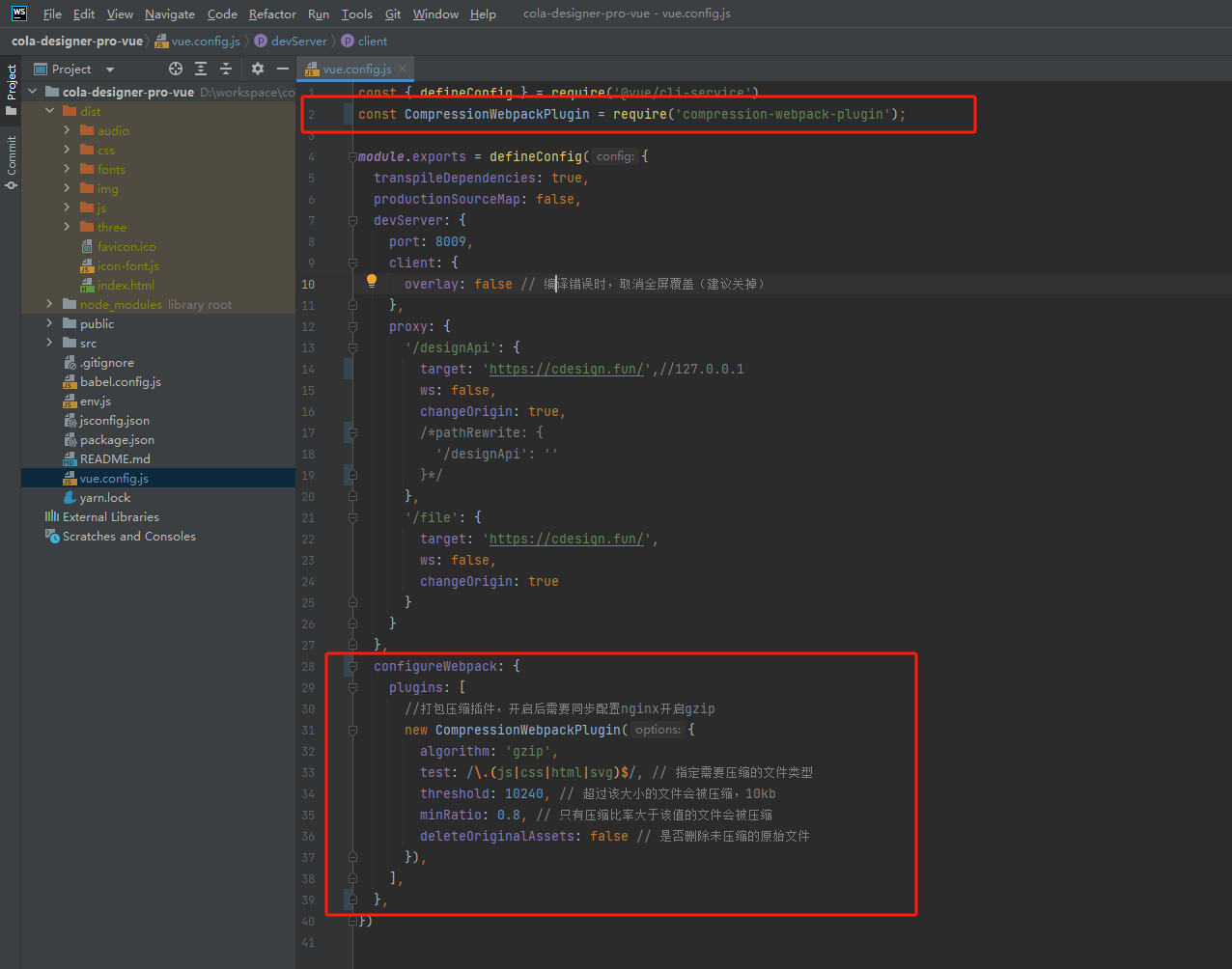Viewport: 1232px width, 969px height.
Task: Click the https://cdesign.fun/ link on line 14
Action: 566,369
